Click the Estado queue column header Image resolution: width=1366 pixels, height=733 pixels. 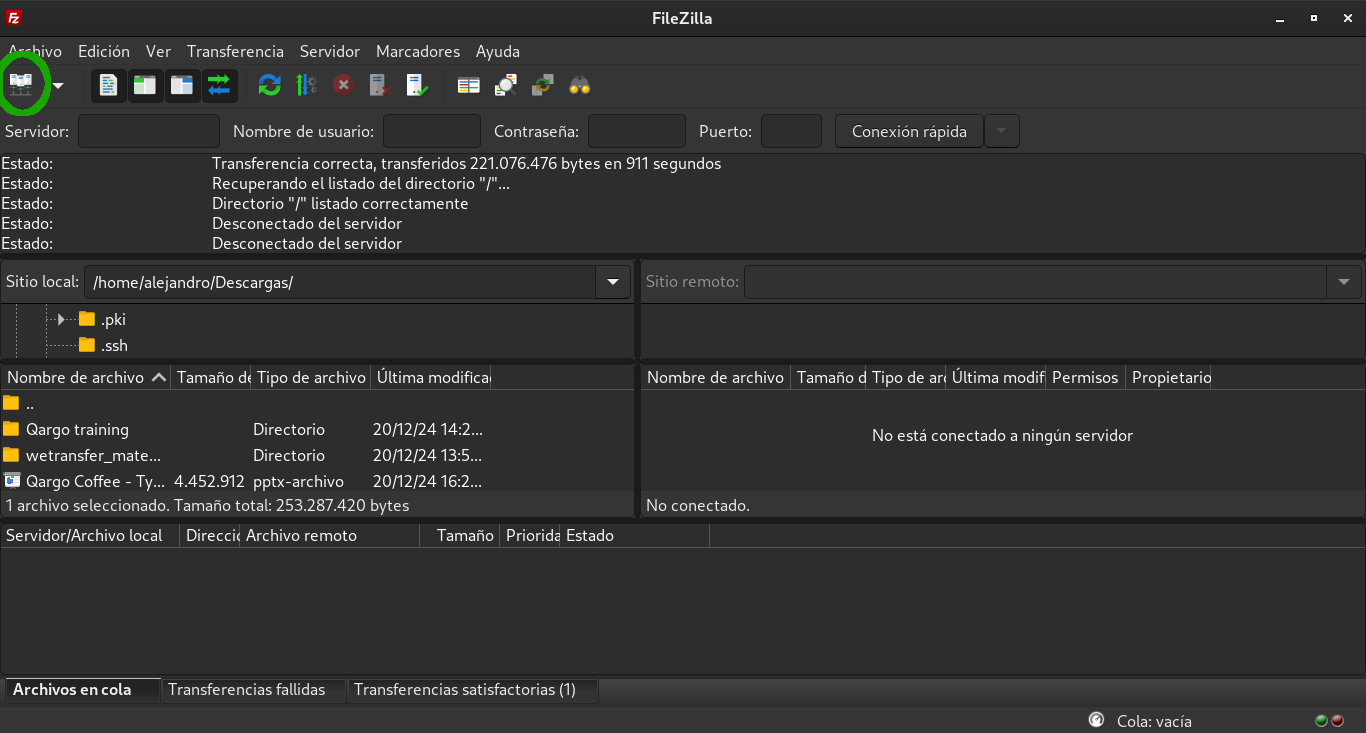click(635, 535)
